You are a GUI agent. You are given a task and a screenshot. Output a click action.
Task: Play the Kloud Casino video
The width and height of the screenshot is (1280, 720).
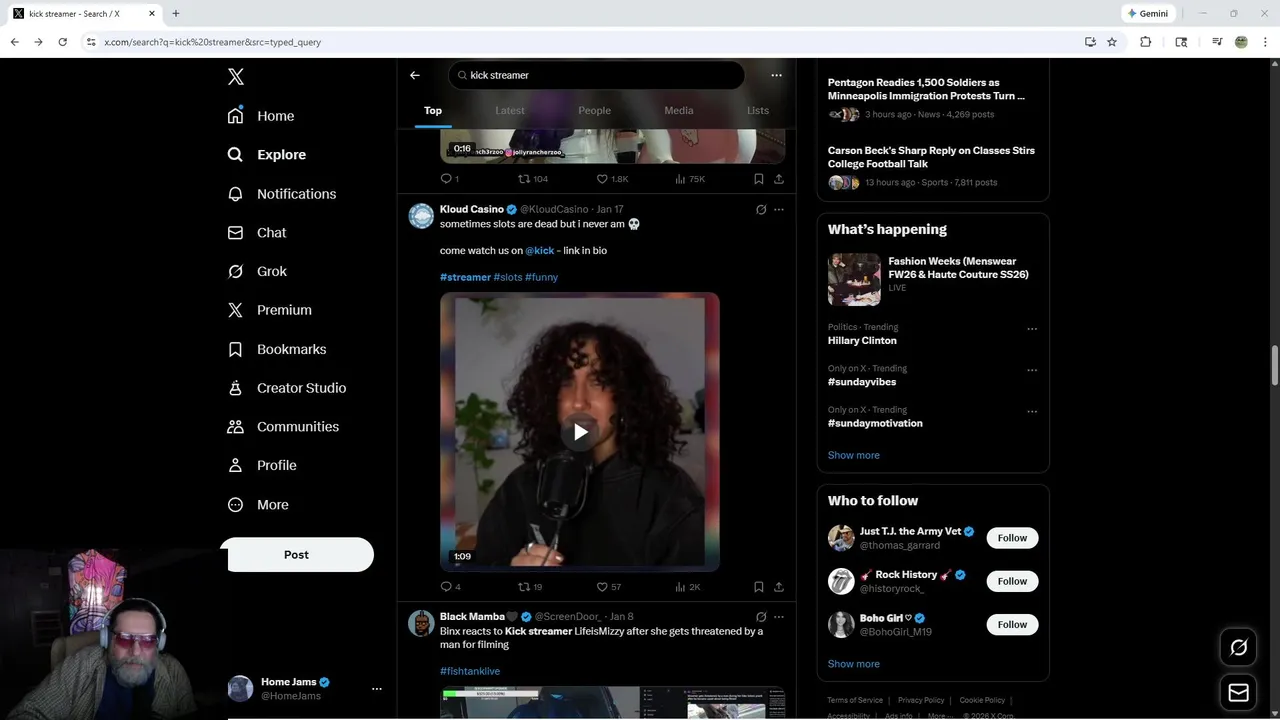(x=580, y=432)
